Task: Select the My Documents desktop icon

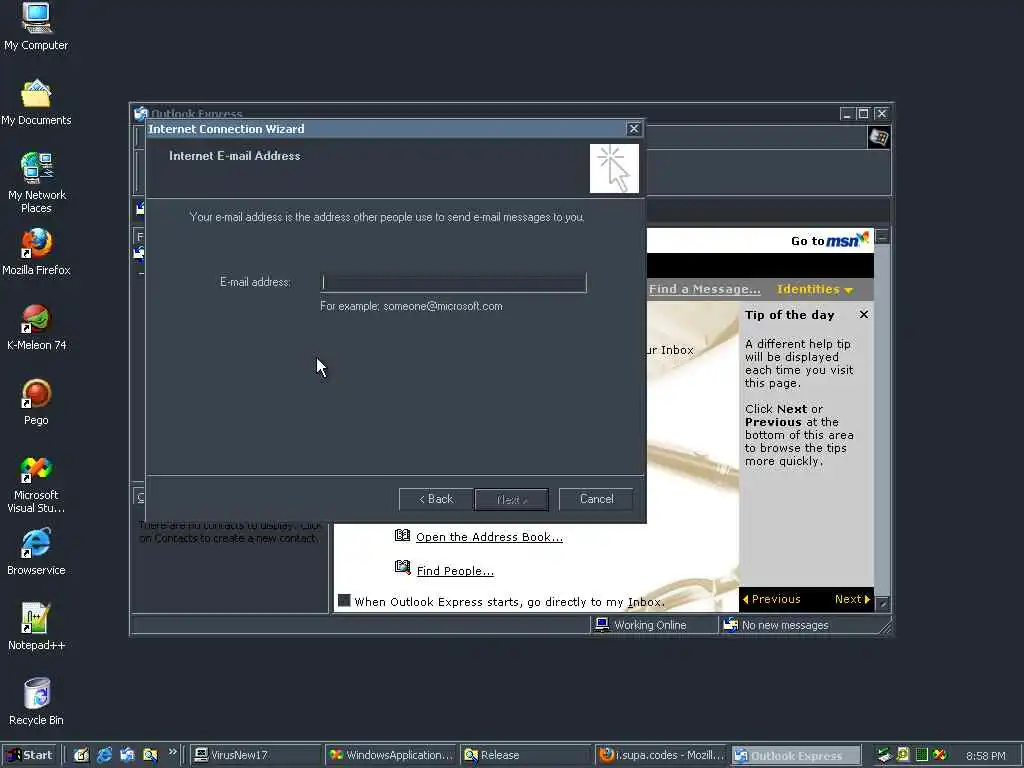Action: click(36, 103)
